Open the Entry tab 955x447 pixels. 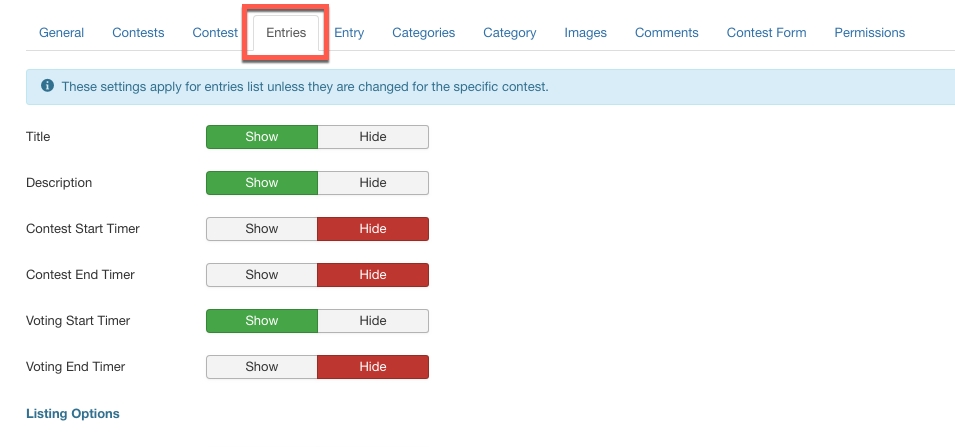coord(349,33)
